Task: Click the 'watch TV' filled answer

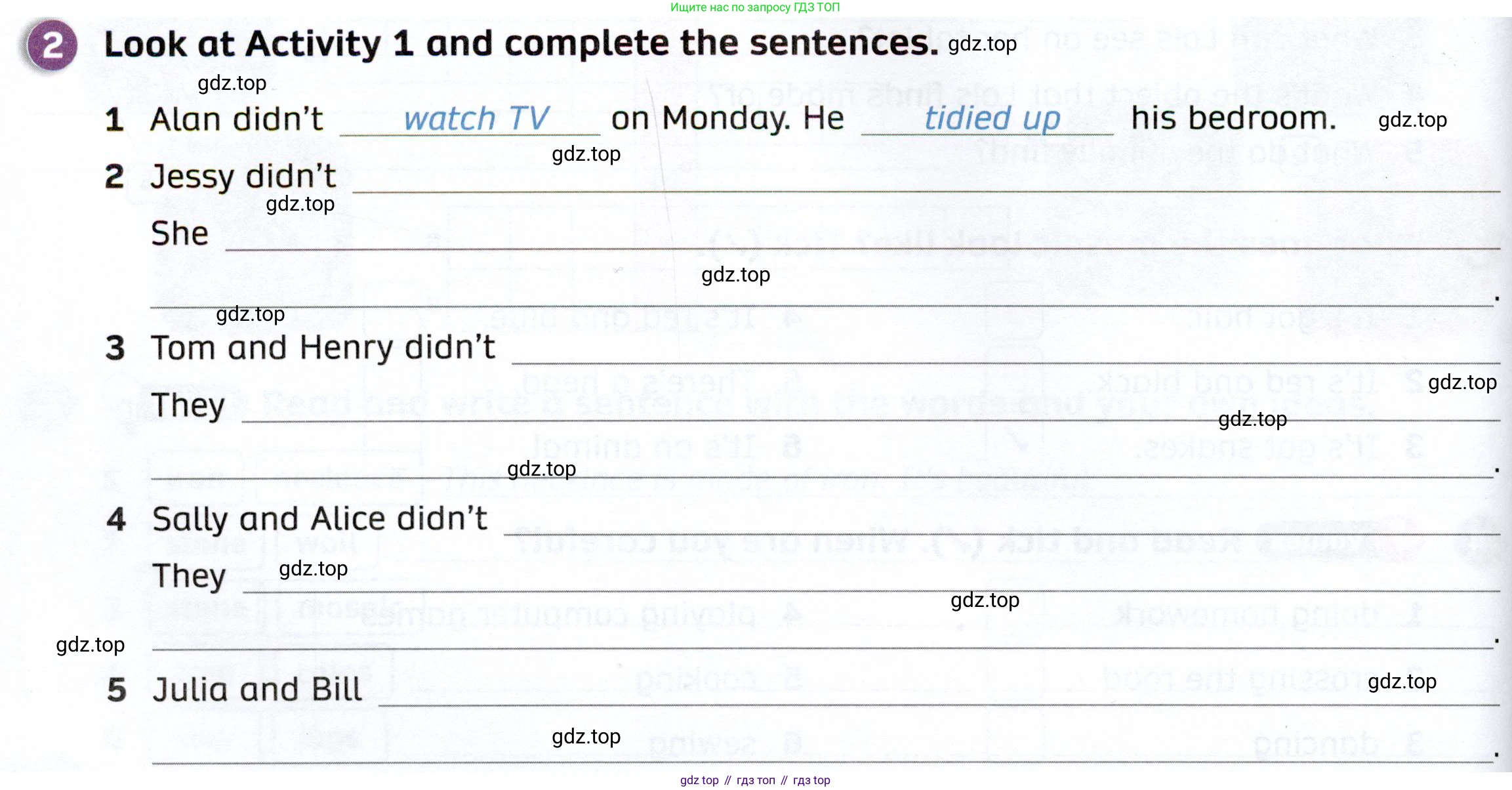Action: (x=476, y=119)
